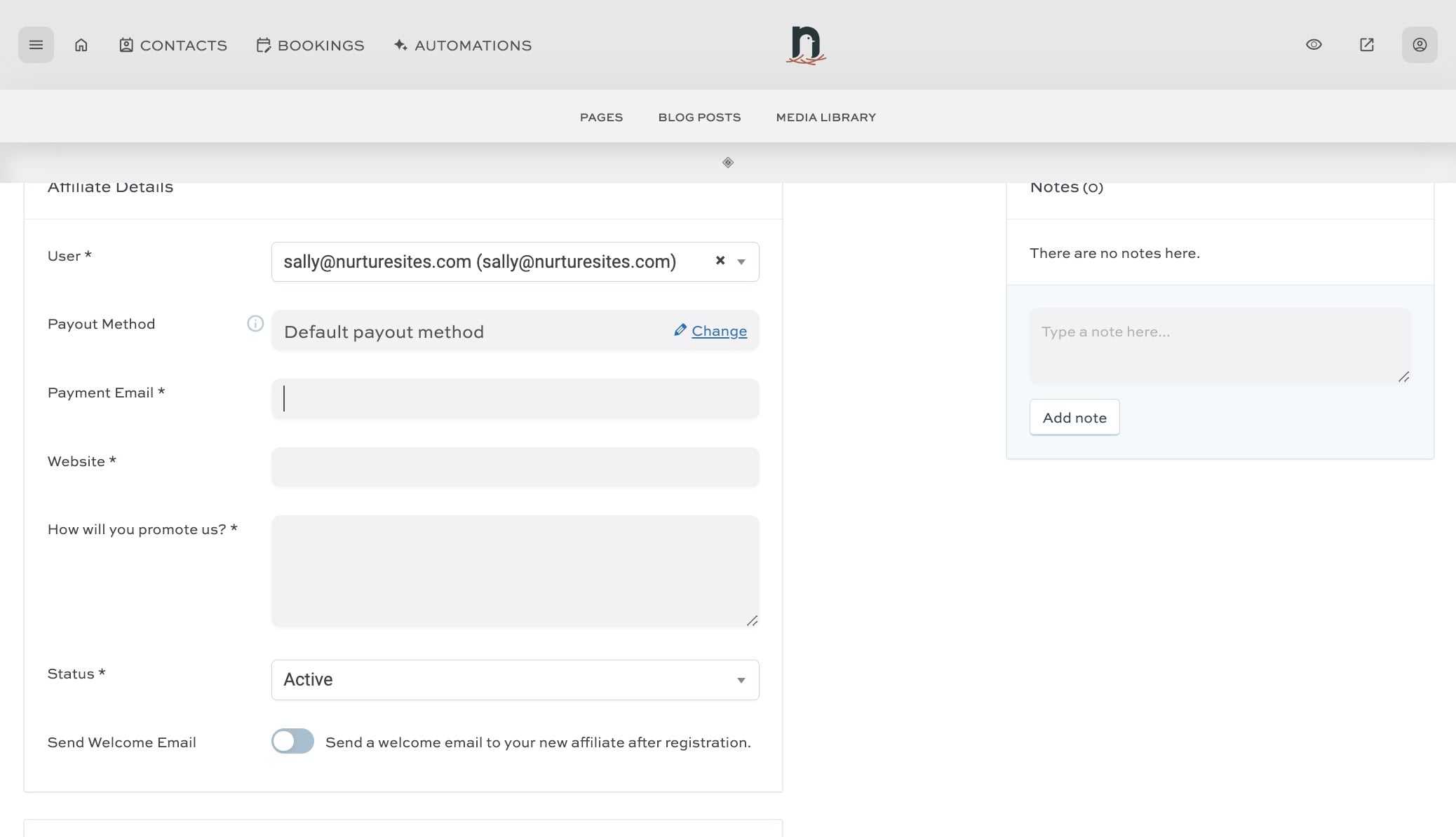Switch to the Blog Posts tab
The width and height of the screenshot is (1456, 837).
click(699, 117)
